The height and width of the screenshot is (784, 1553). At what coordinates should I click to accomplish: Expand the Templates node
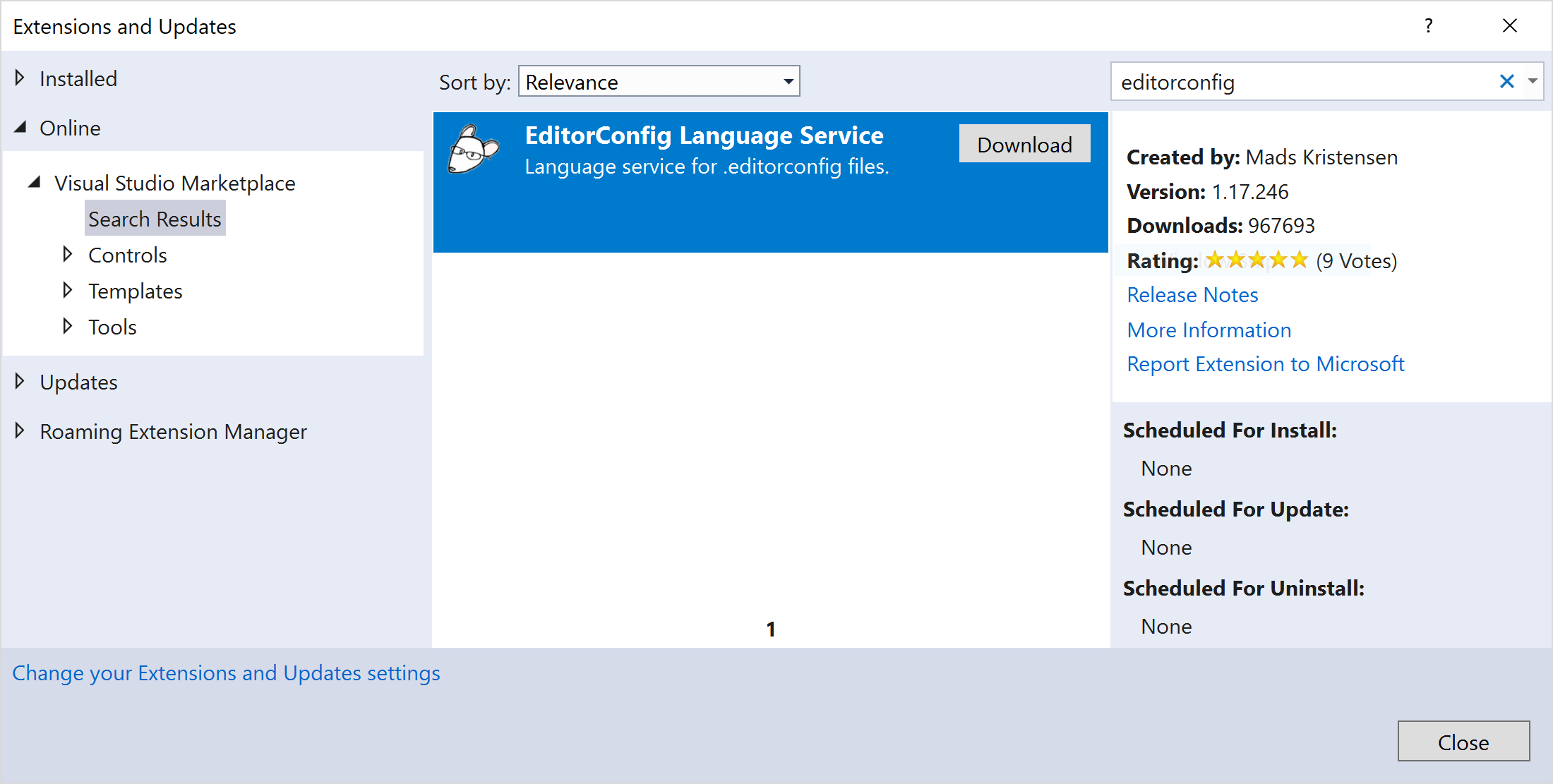point(68,290)
